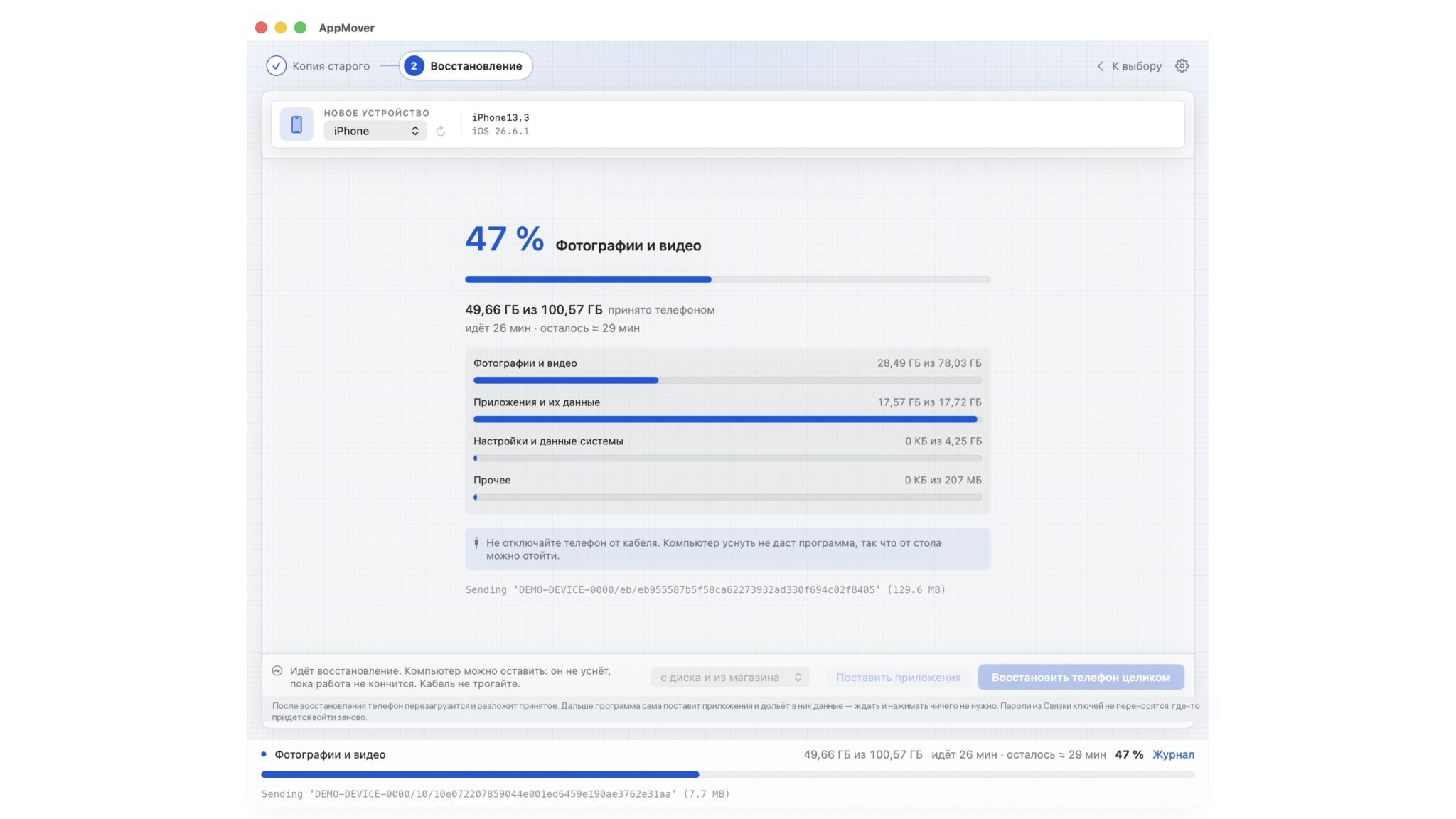The image size is (1456, 819).
Task: Click the blue iPhone device icon
Action: (296, 124)
